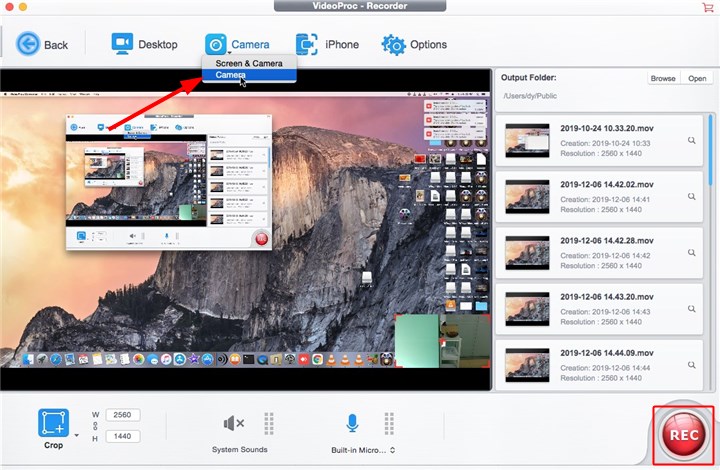The height and width of the screenshot is (470, 720).
Task: Select the file name 2019-12-06 14.42.28.mov
Action: [x=607, y=241]
